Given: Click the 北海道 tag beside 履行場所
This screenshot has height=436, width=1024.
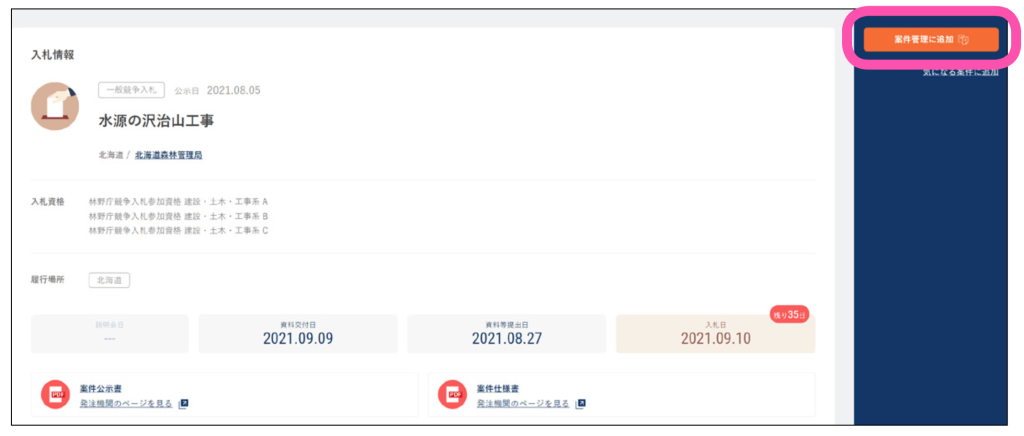Looking at the screenshot, I should point(109,280).
